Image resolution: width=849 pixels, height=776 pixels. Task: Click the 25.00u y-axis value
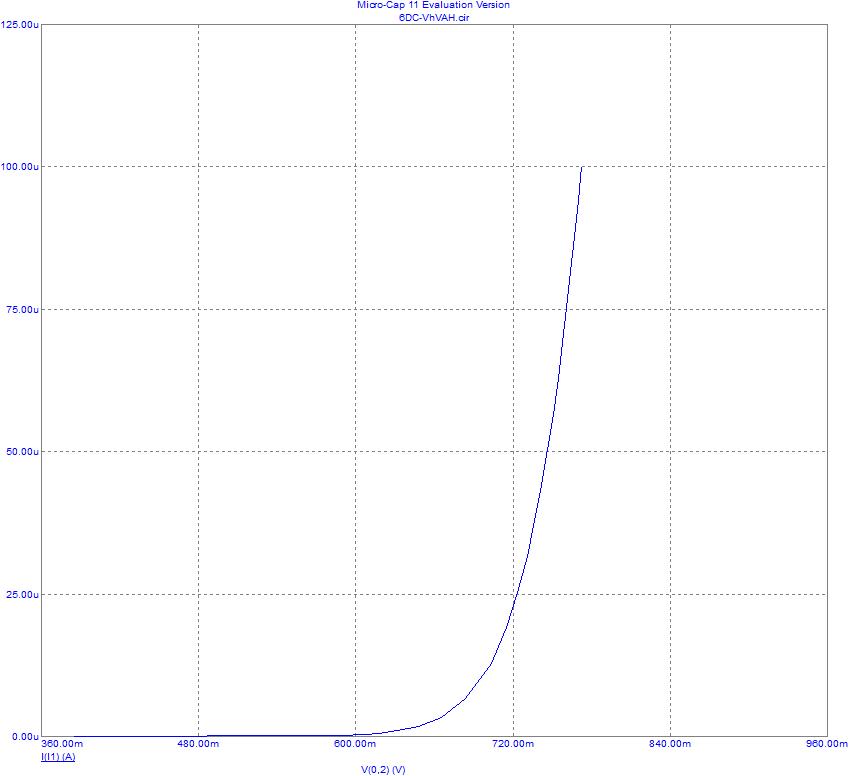point(22,595)
